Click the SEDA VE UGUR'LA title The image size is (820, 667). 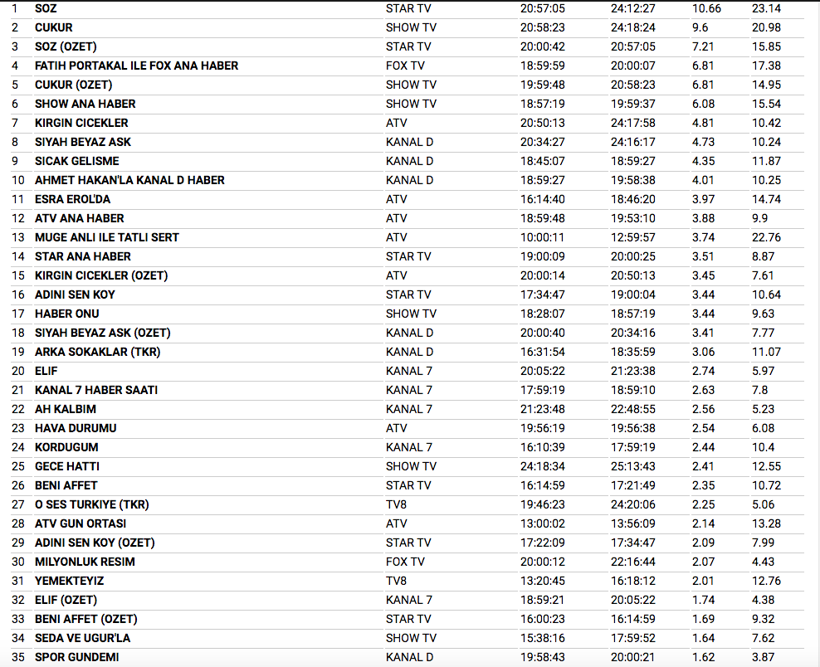(x=83, y=638)
